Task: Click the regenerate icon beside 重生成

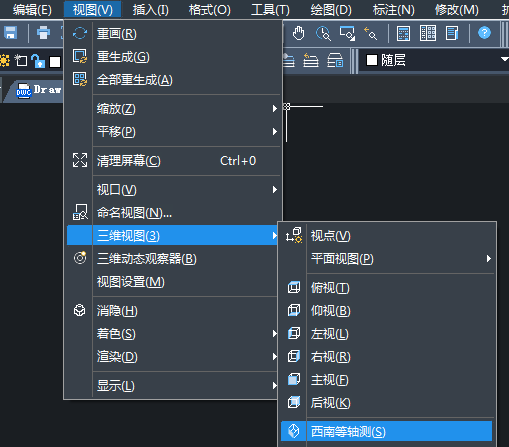Action: click(x=80, y=56)
